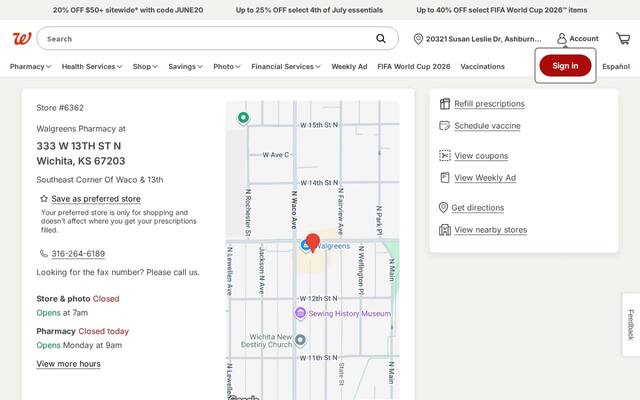Click the 4th of July essentials promo
Viewport: 640px width, 400px height.
[309, 10]
